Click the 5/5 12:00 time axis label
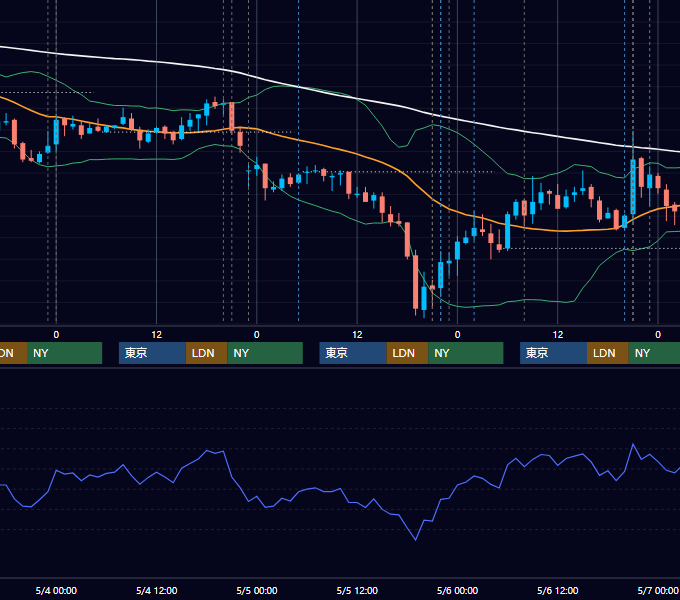 click(x=357, y=590)
